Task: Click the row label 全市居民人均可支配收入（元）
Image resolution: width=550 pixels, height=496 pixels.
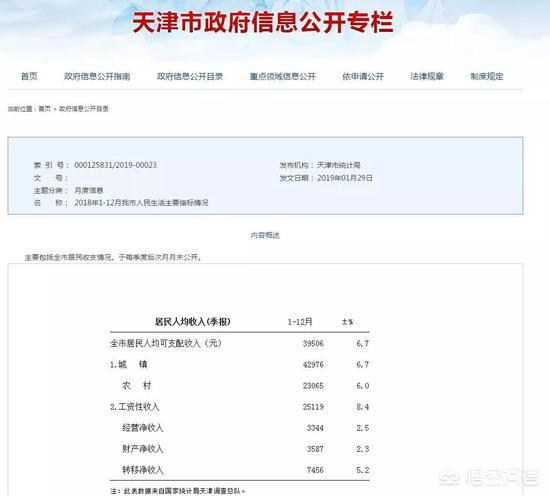Action: click(x=166, y=343)
